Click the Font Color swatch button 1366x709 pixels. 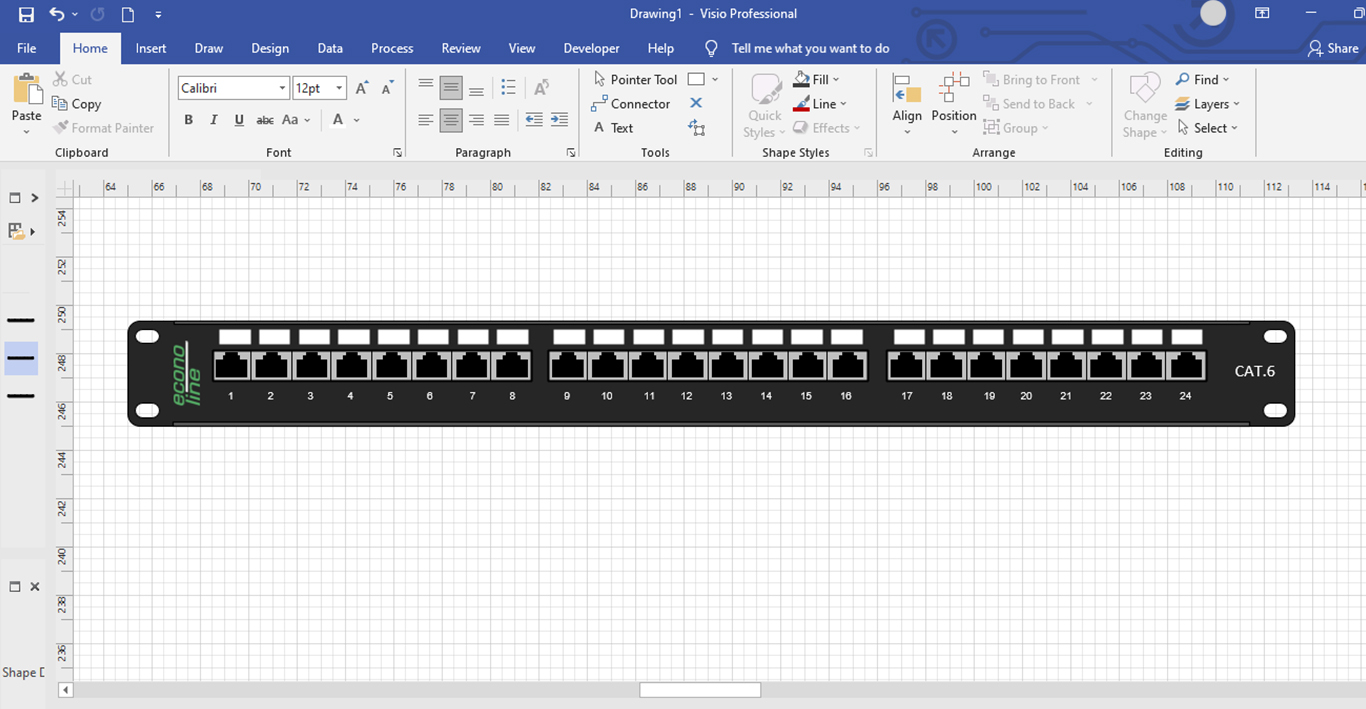point(338,120)
